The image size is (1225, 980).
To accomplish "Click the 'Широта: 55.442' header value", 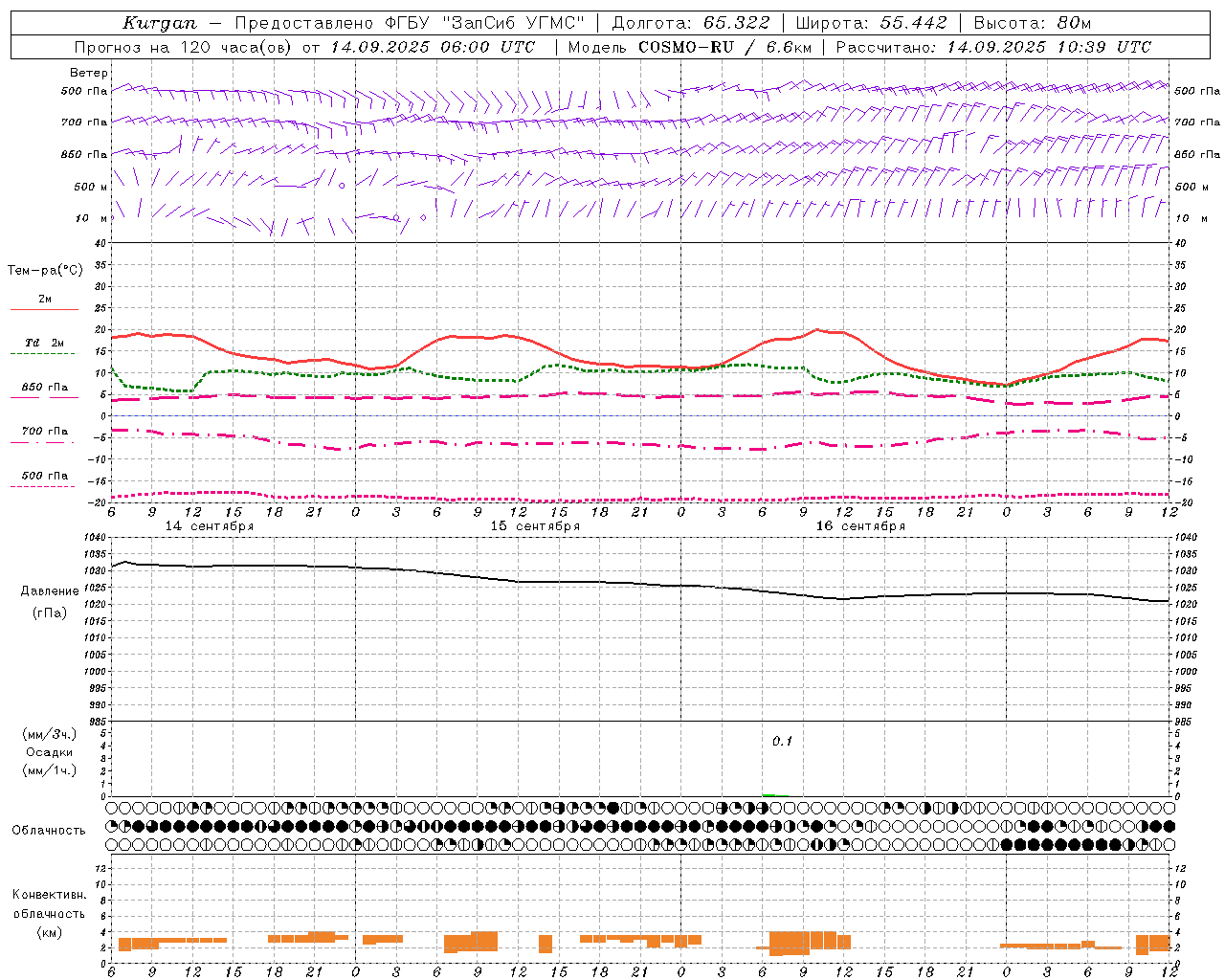I will (871, 23).
